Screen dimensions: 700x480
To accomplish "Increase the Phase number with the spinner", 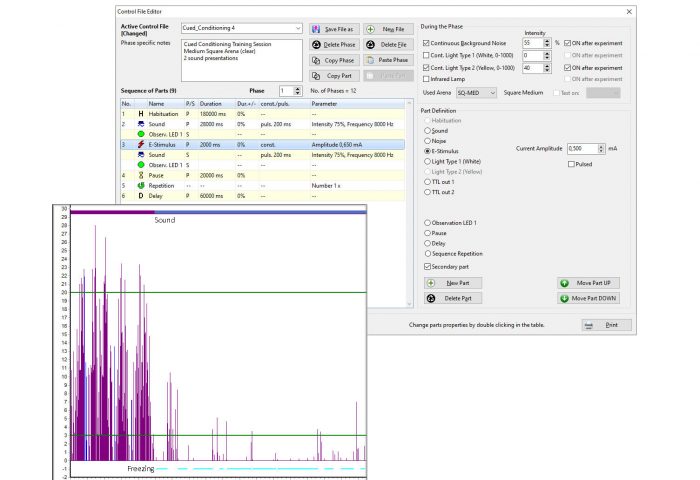I will 297,88.
